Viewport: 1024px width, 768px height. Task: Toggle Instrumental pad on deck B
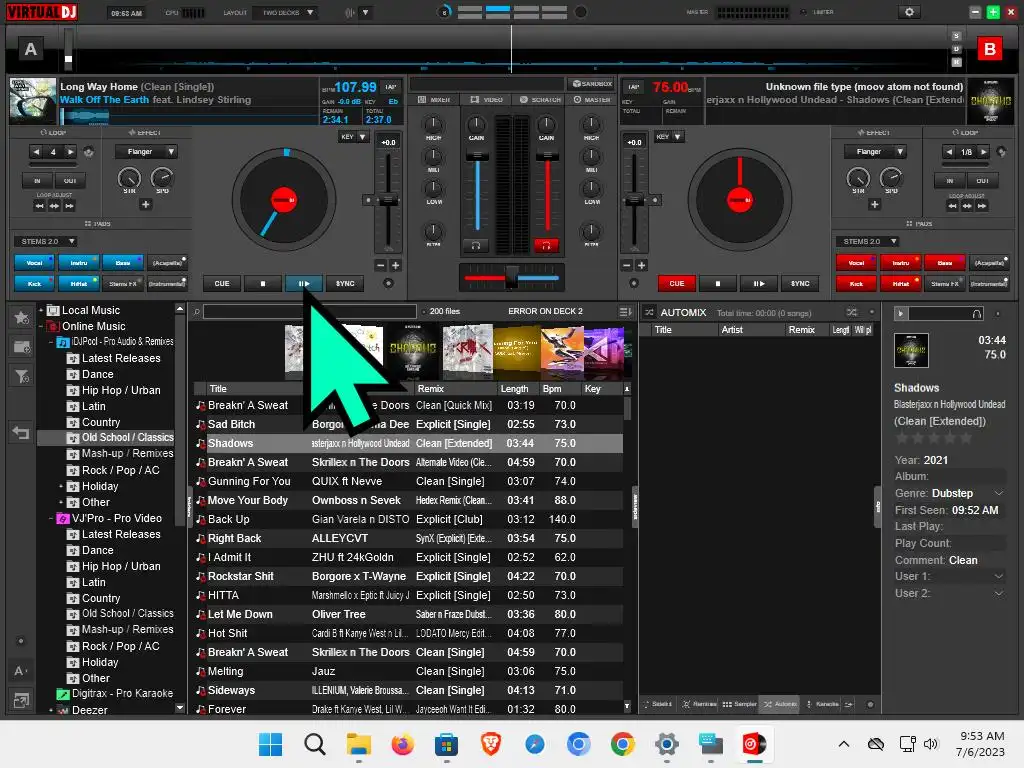click(x=989, y=283)
